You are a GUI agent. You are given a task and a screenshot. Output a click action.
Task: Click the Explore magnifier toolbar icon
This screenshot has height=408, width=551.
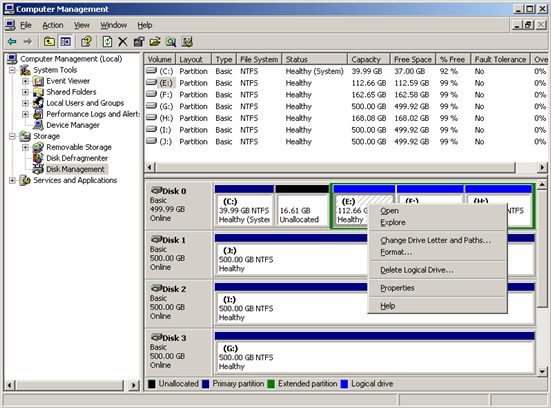tap(171, 42)
